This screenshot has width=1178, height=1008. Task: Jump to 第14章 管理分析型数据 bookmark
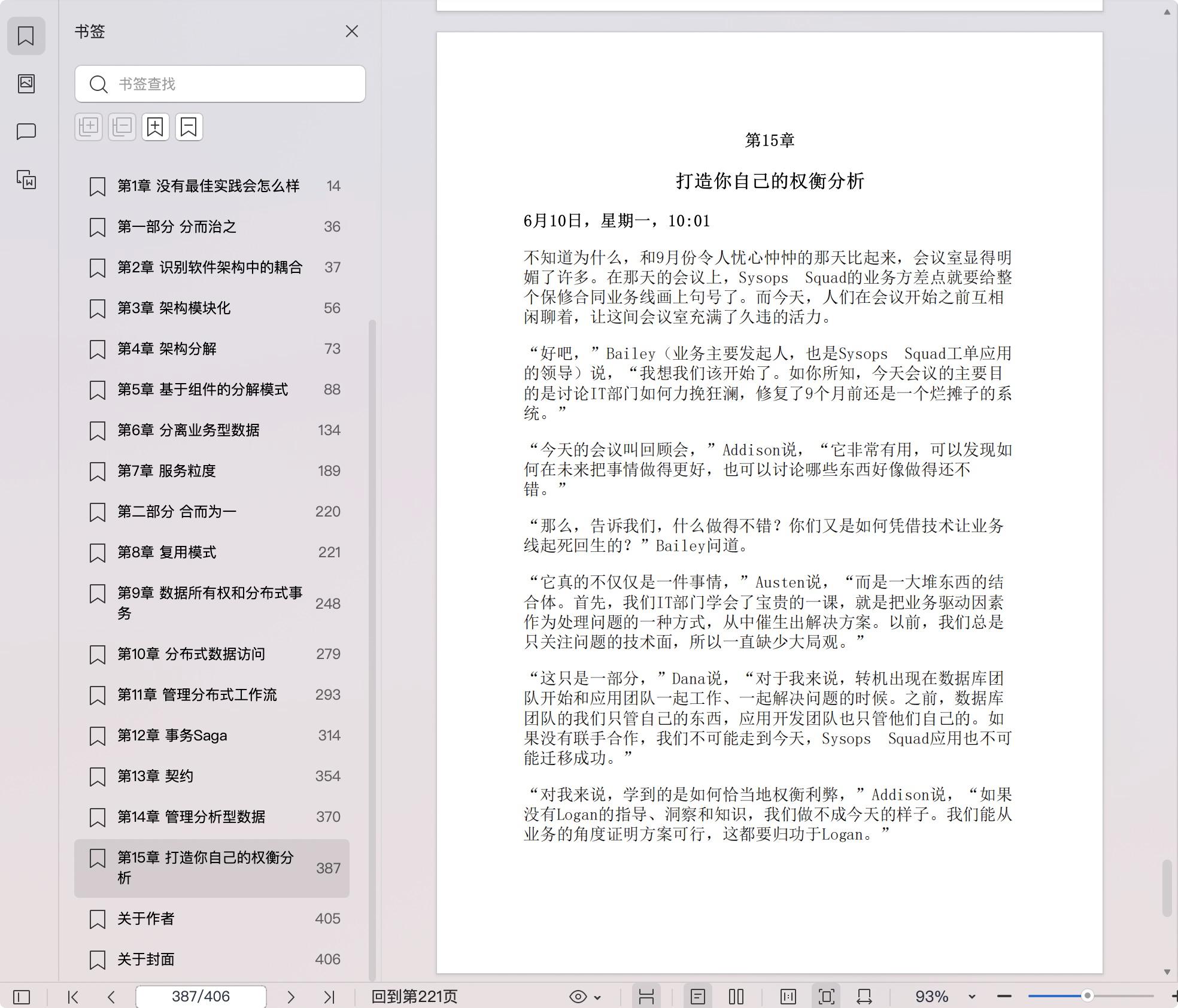(x=212, y=817)
